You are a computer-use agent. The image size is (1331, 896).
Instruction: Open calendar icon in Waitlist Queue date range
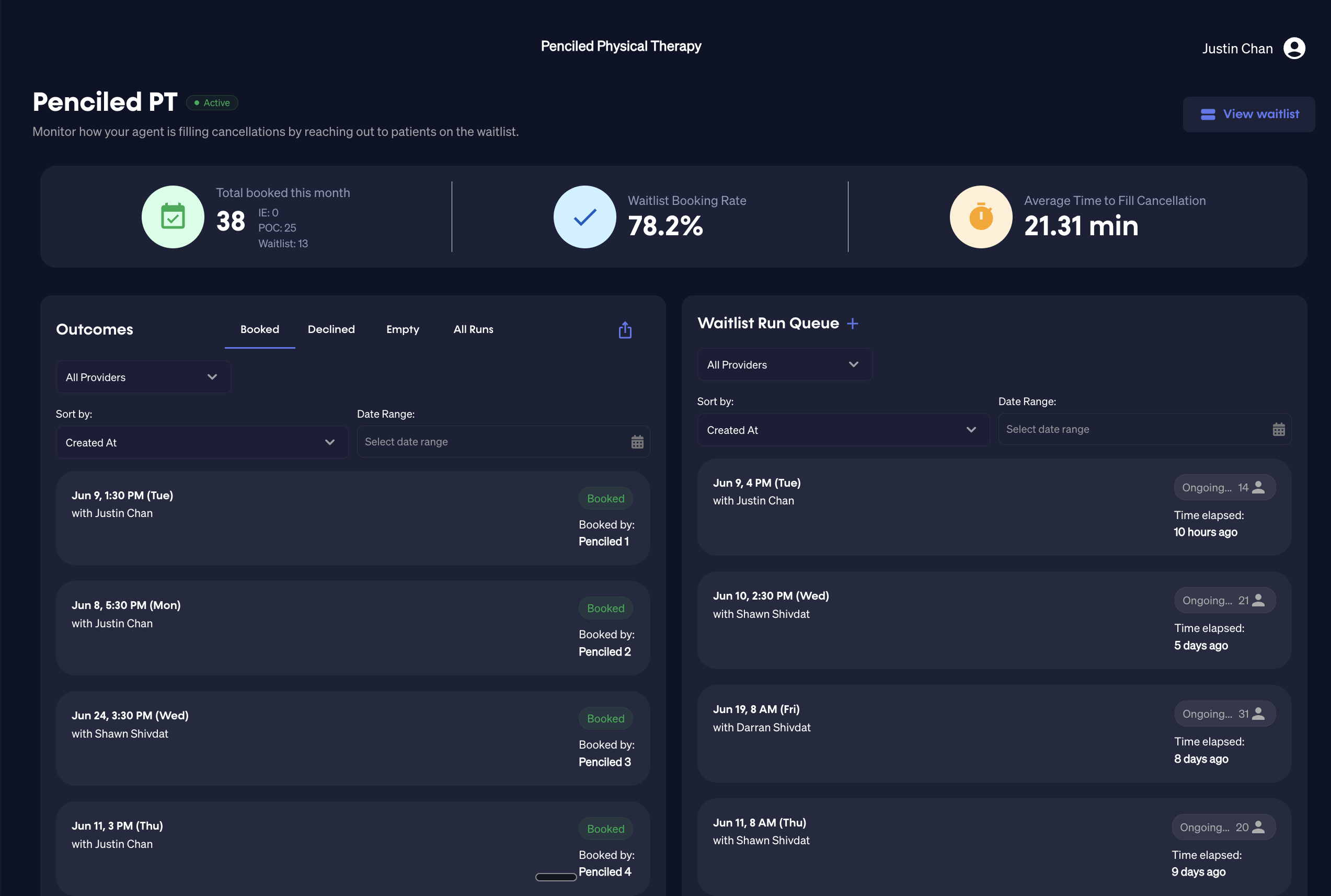tap(1278, 429)
